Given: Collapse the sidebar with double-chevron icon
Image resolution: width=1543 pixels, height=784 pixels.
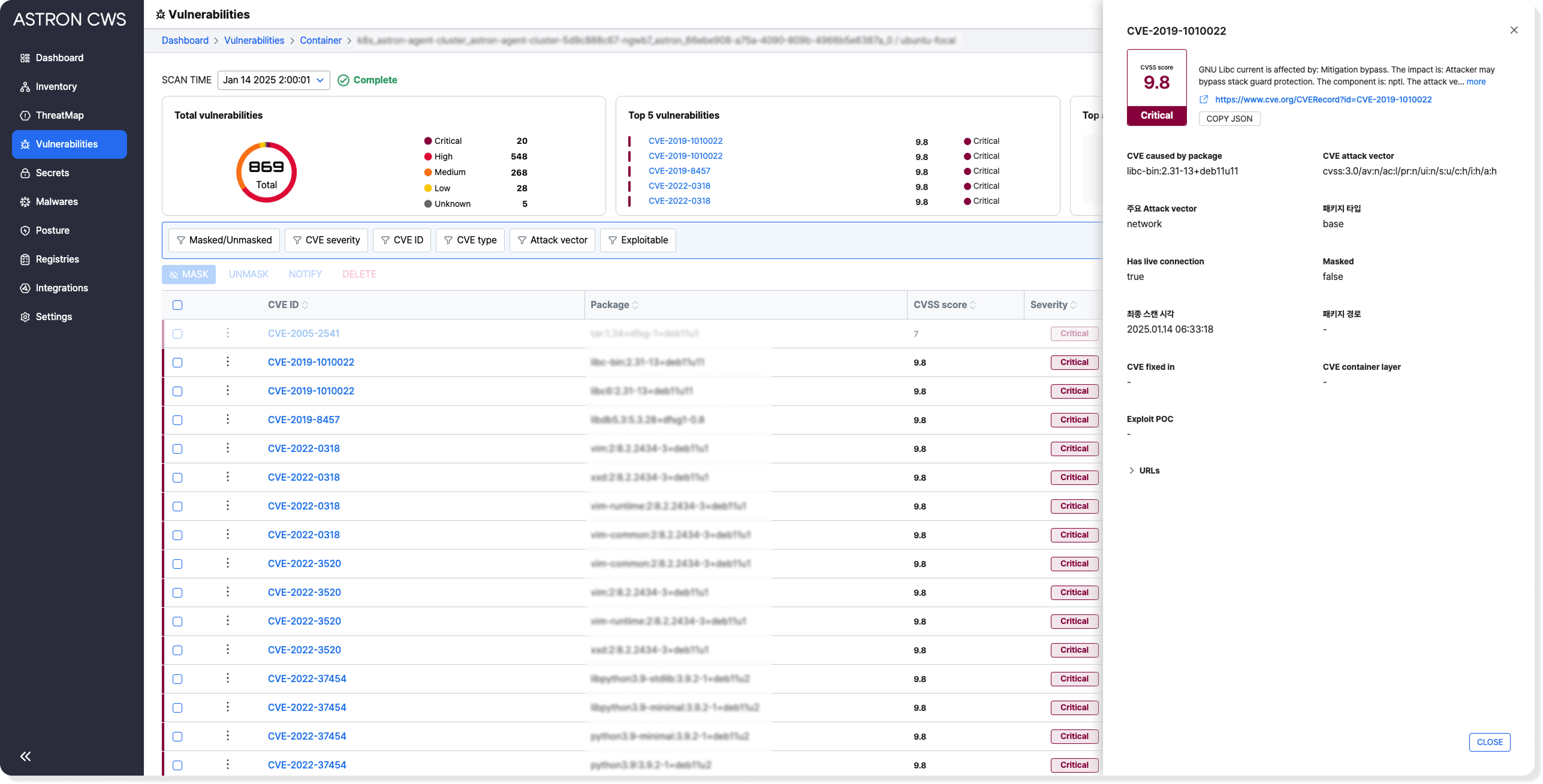Looking at the screenshot, I should click(25, 756).
